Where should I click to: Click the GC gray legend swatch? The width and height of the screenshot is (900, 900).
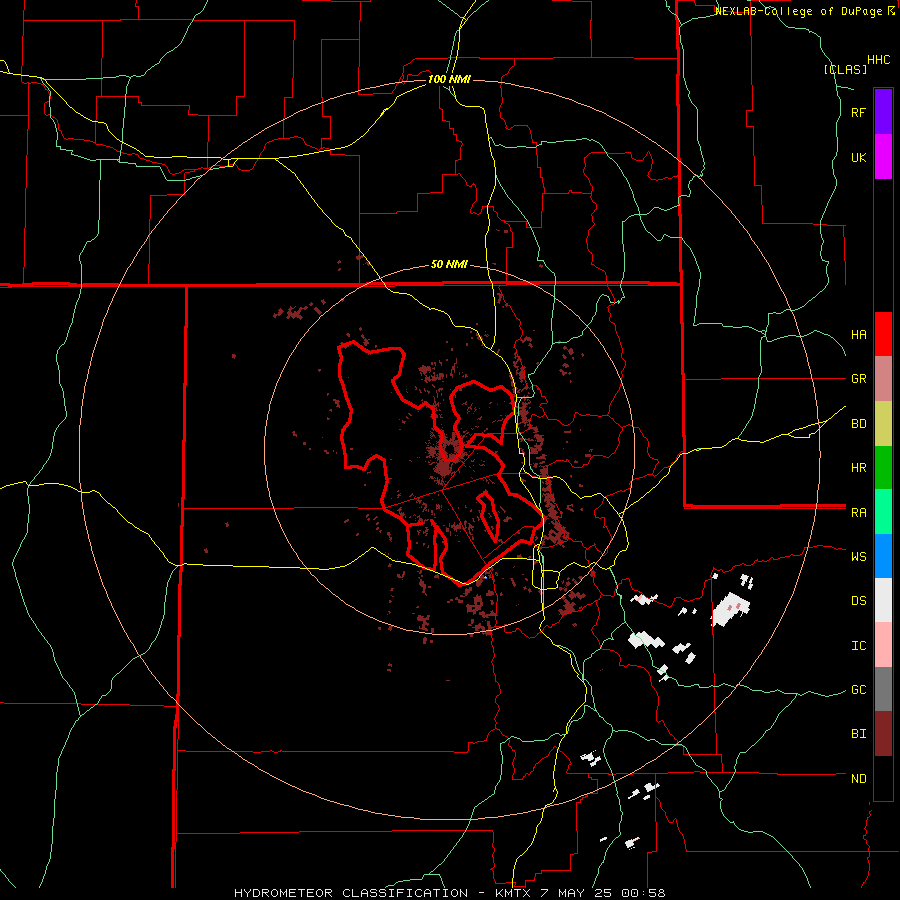(883, 689)
